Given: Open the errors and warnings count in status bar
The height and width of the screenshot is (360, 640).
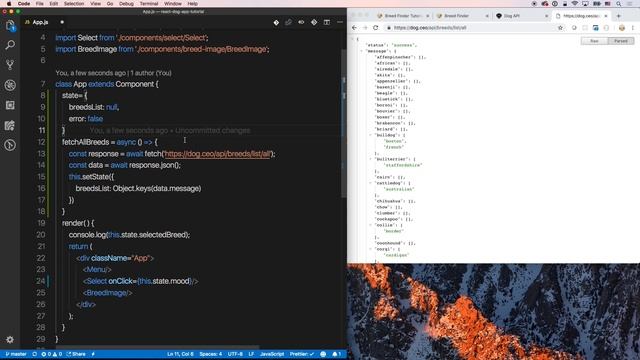Looking at the screenshot, I should [51, 354].
